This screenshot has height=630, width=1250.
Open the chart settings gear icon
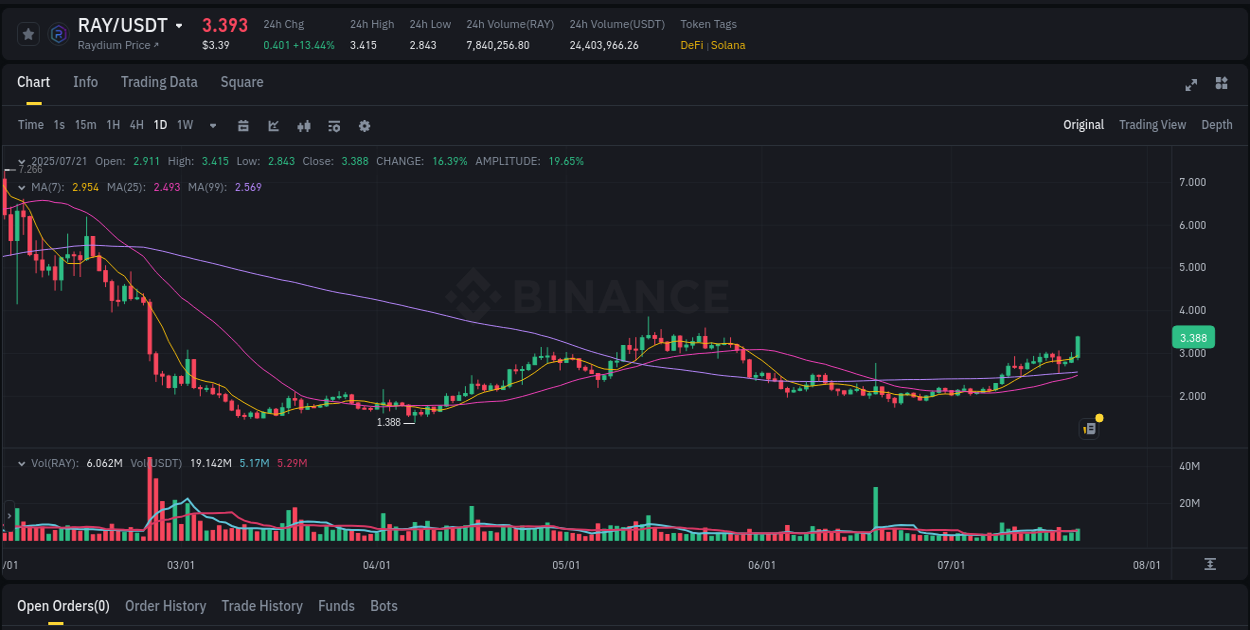point(364,126)
